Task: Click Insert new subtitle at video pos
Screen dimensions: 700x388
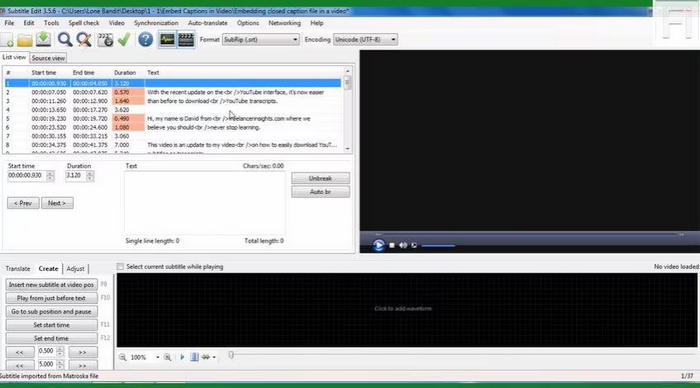Action: click(51, 284)
